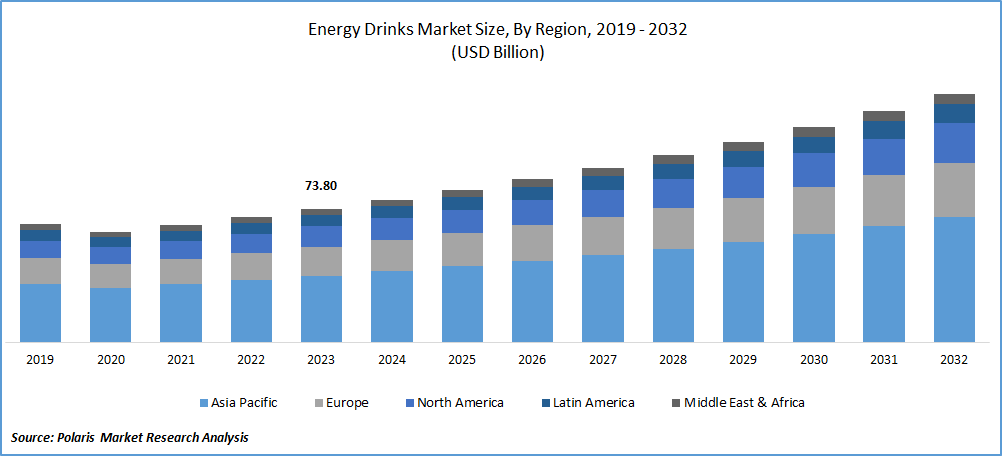Select the 'Europe' legend label
The image size is (1002, 456).
348,403
